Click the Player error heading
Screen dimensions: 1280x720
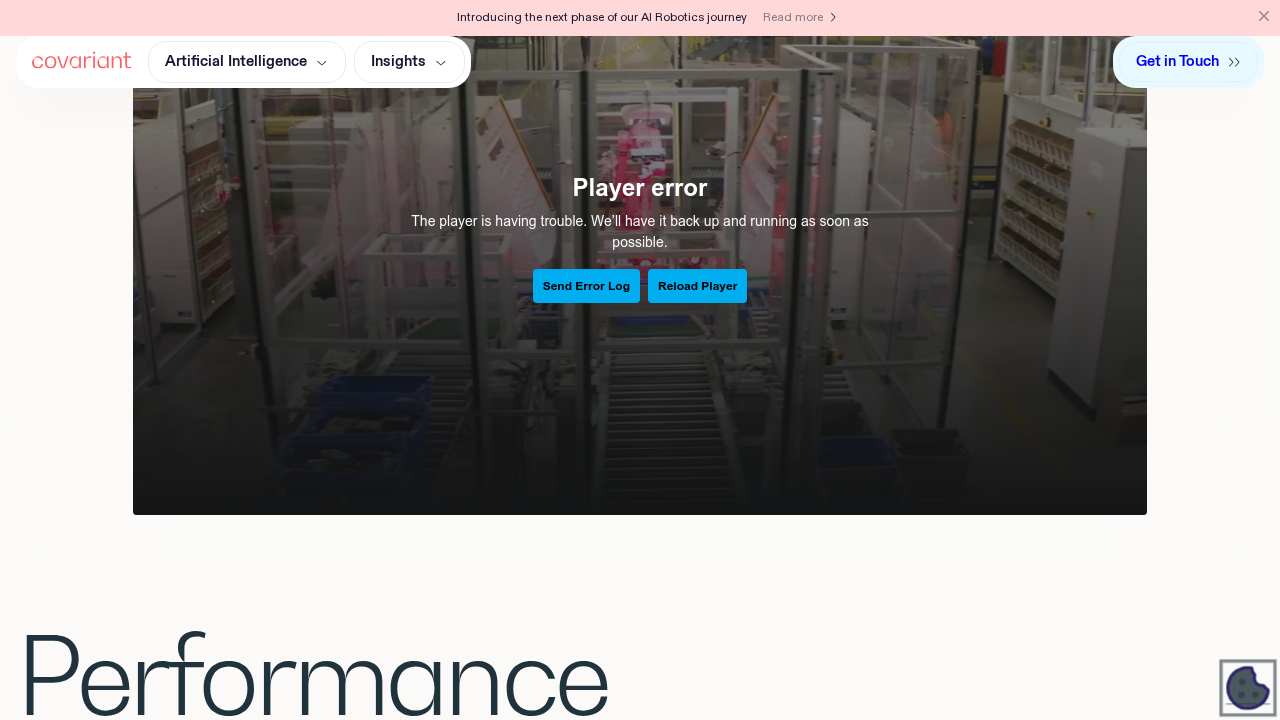pyautogui.click(x=640, y=188)
